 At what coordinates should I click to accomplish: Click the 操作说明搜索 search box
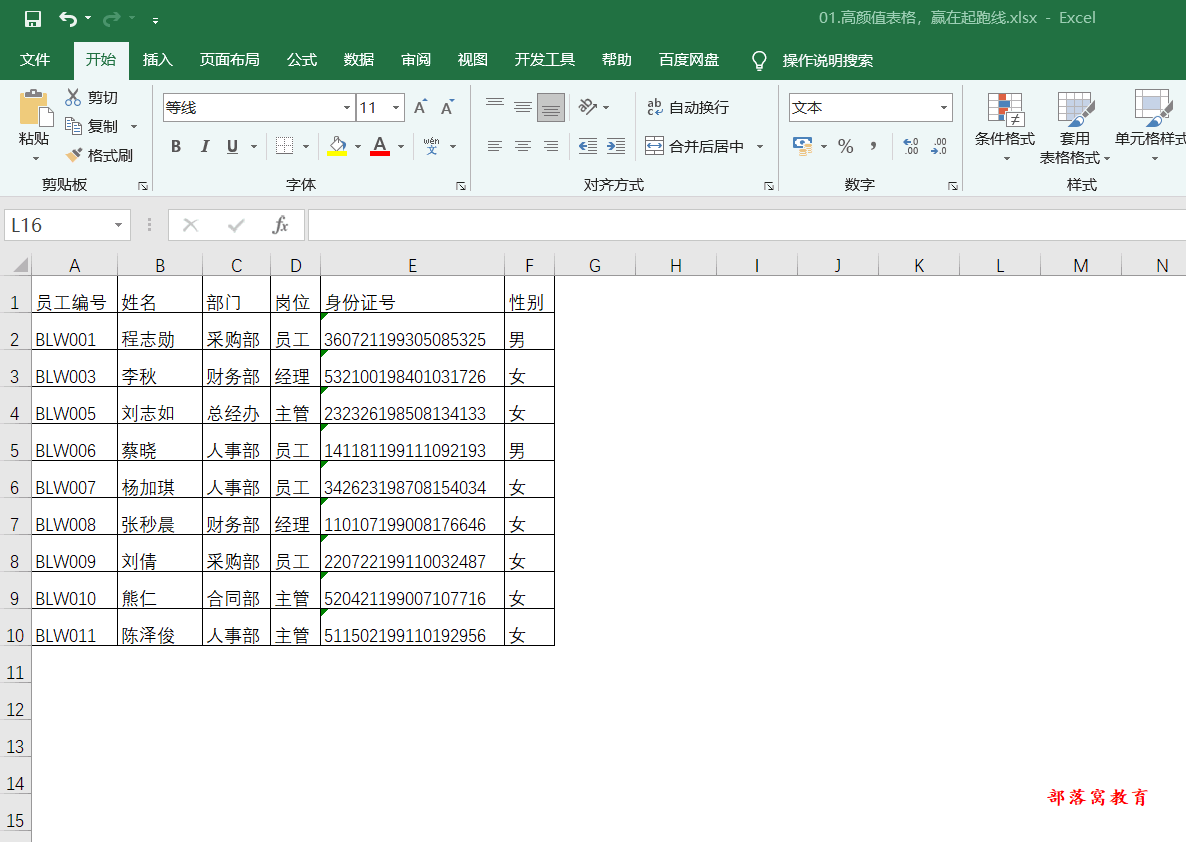pyautogui.click(x=827, y=61)
